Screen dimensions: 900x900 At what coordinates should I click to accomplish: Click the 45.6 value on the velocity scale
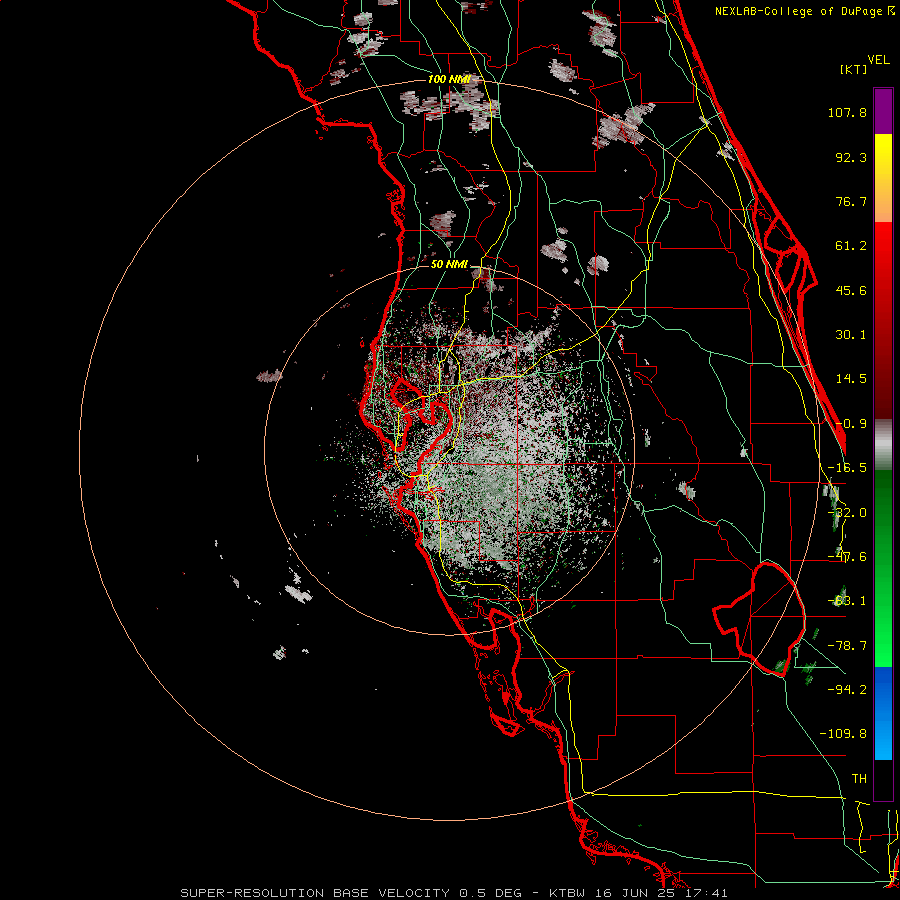pos(851,290)
